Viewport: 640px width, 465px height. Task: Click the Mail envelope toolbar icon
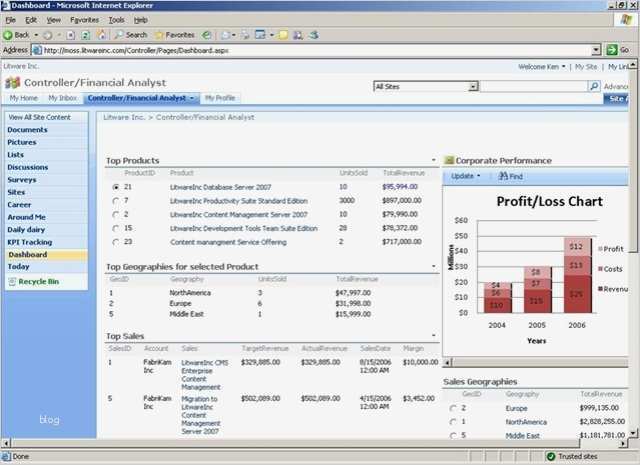(225, 35)
